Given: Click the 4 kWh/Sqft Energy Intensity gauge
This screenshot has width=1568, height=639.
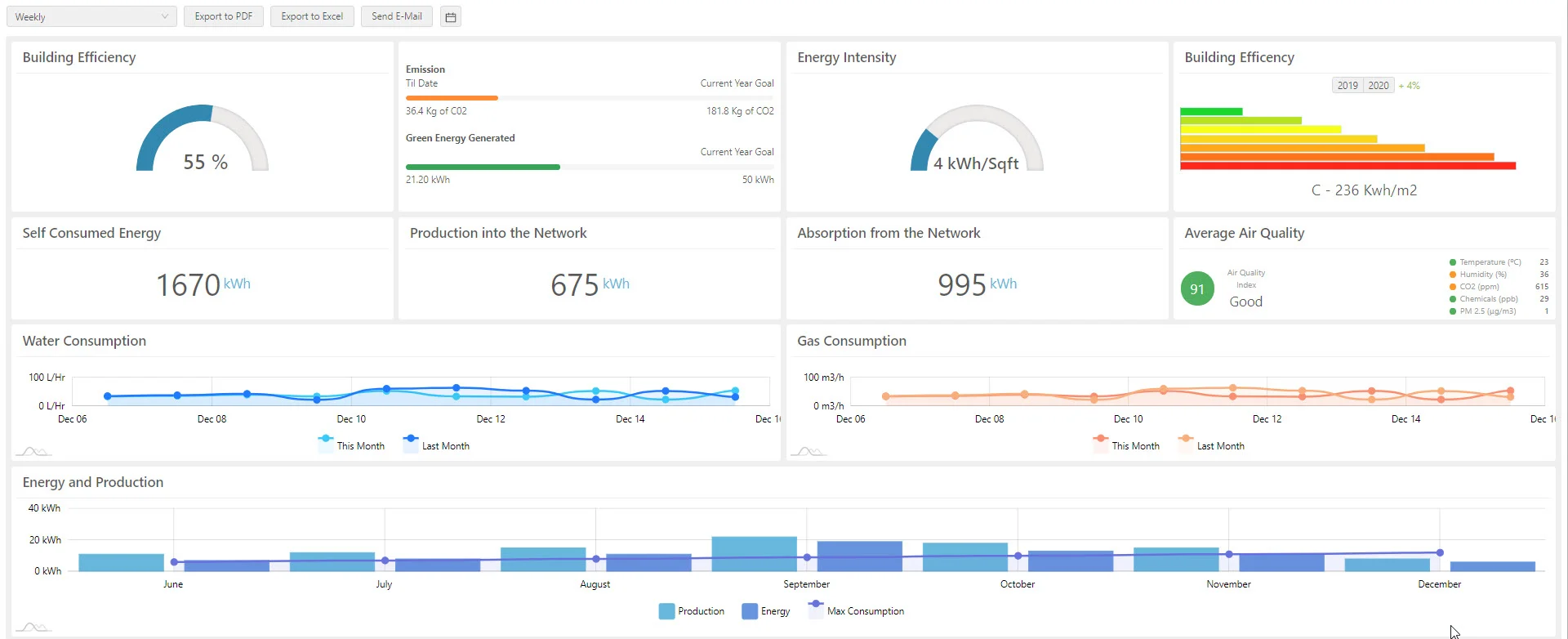Looking at the screenshot, I should point(977,137).
